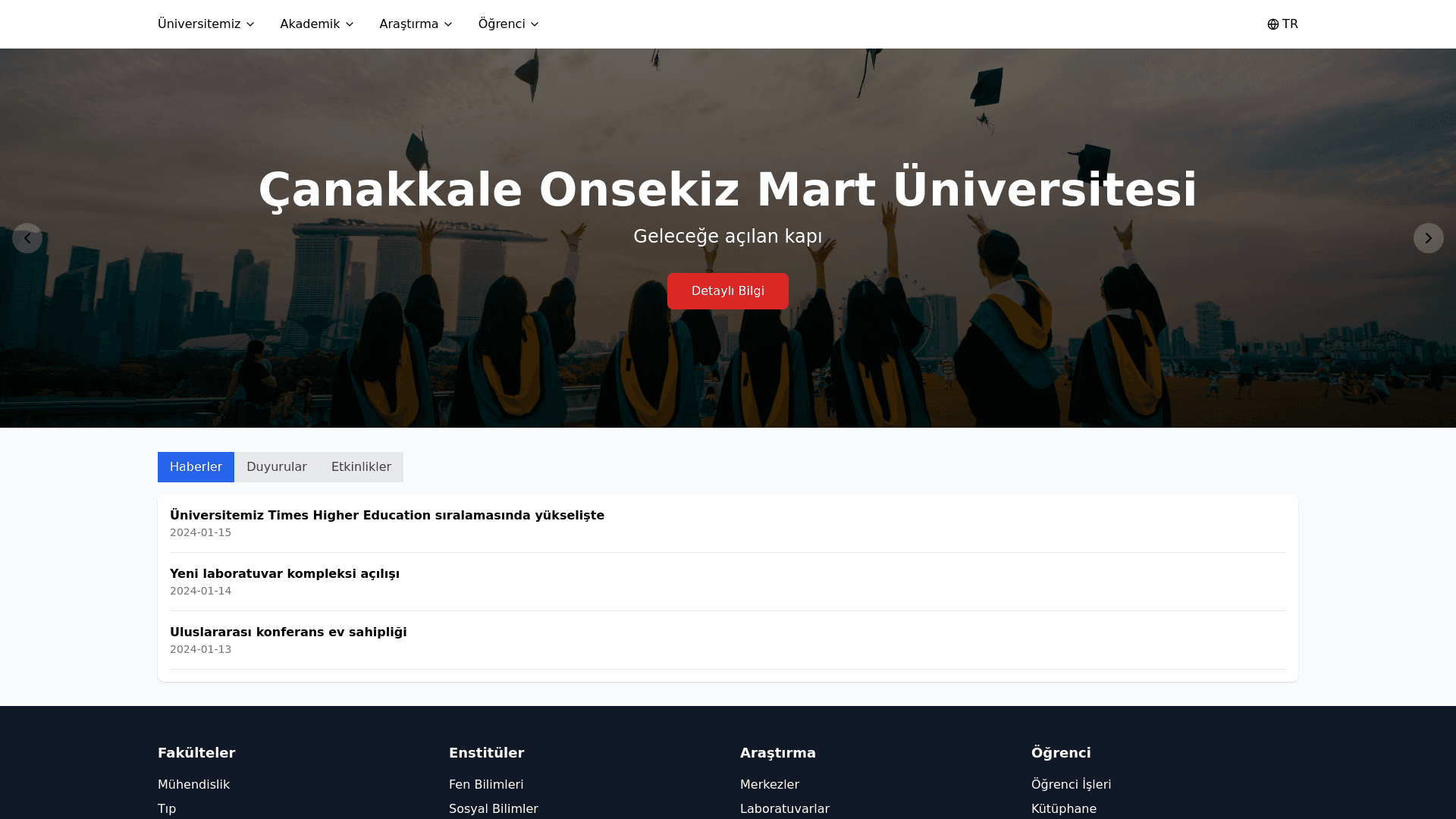This screenshot has width=1456, height=819.
Task: Advance to next hero slide arrow
Action: click(x=1428, y=238)
